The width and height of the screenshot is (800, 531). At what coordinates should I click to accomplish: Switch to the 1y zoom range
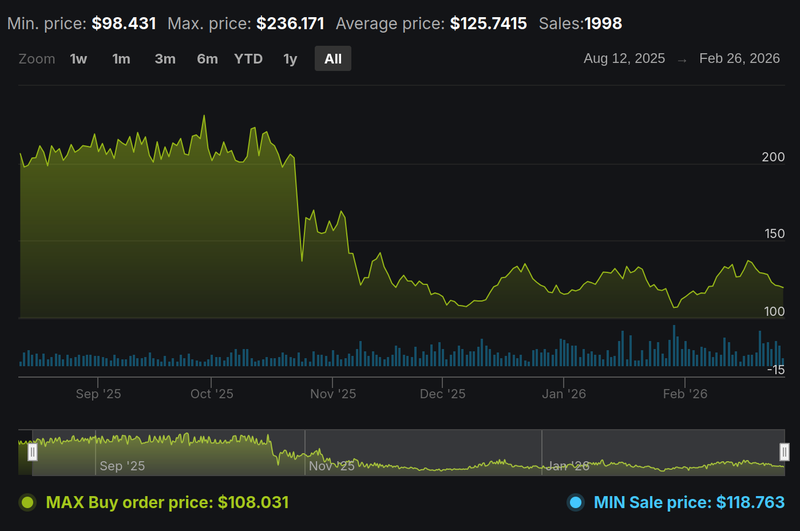(290, 59)
